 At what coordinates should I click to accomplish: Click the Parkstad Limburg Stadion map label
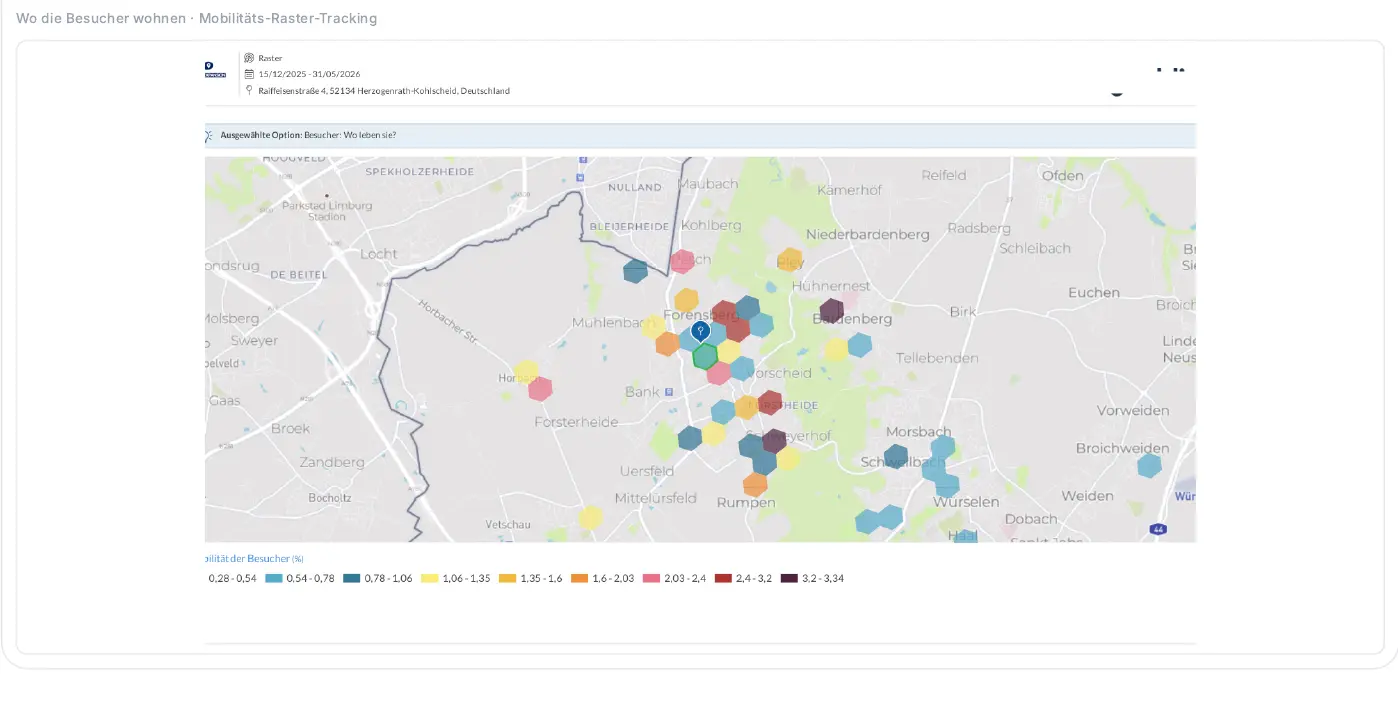(x=327, y=211)
